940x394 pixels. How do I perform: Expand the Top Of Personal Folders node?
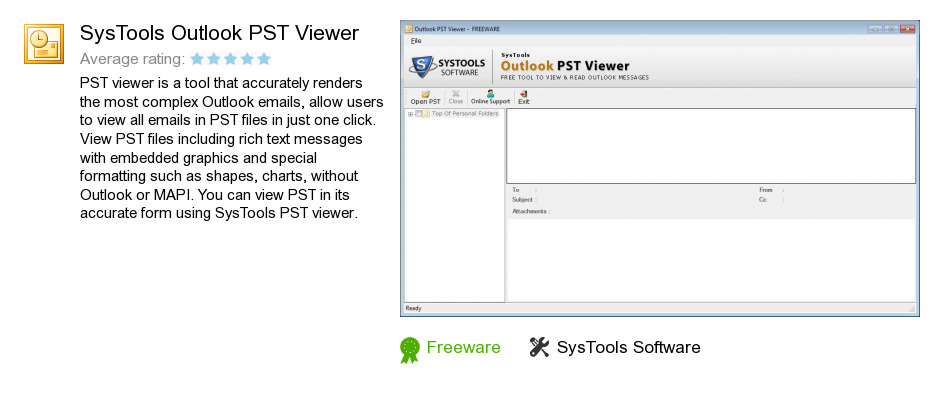click(411, 114)
